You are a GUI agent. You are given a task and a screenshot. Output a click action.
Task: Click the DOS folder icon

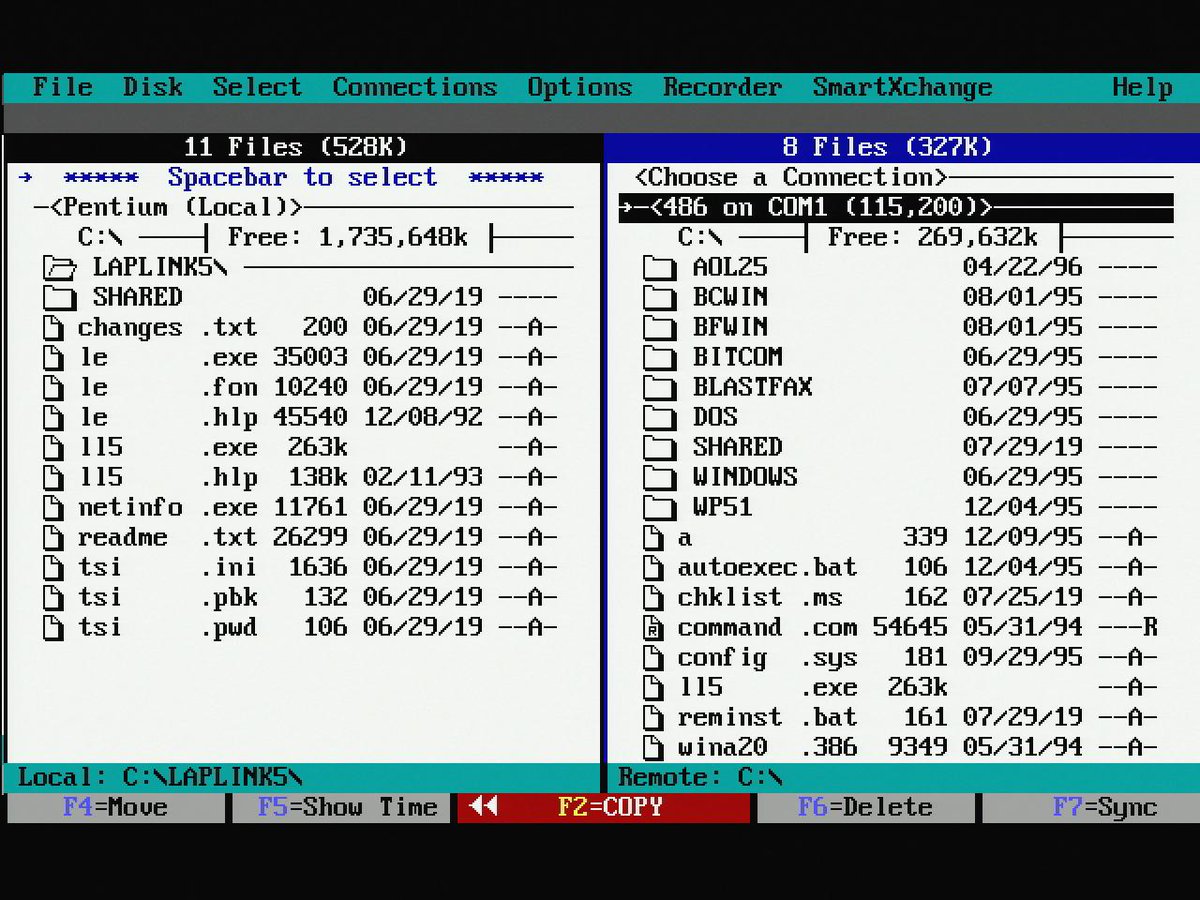(660, 417)
